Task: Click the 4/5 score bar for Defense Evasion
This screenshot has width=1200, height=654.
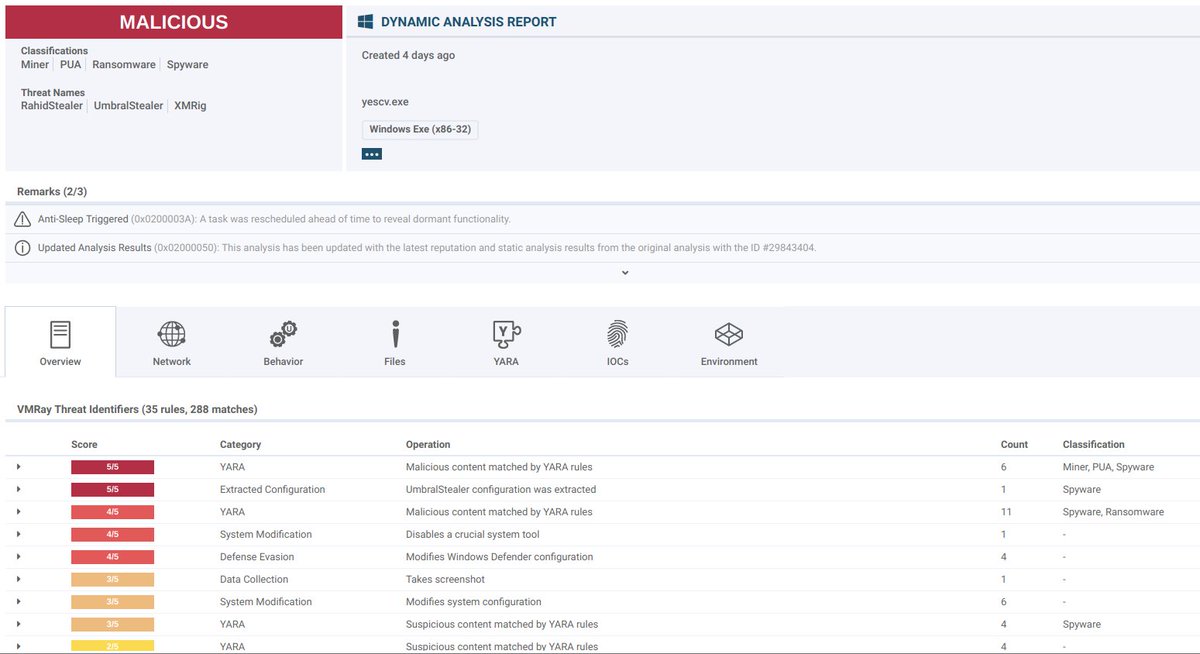Action: 112,557
